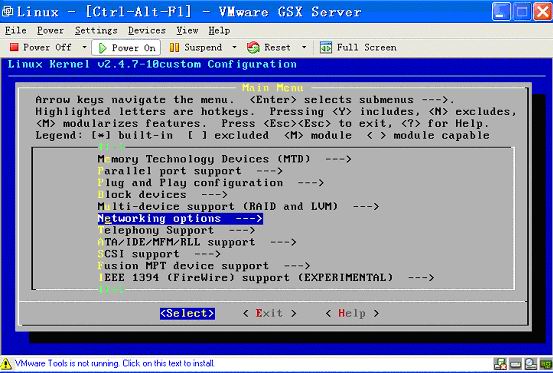
Task: Click the Power On button label
Action: (134, 48)
